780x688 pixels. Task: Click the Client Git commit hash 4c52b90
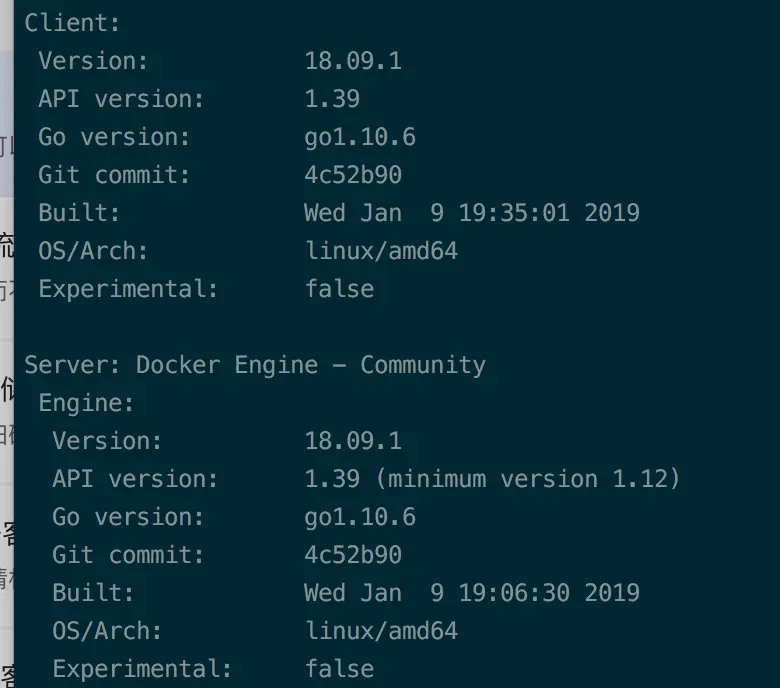[353, 175]
